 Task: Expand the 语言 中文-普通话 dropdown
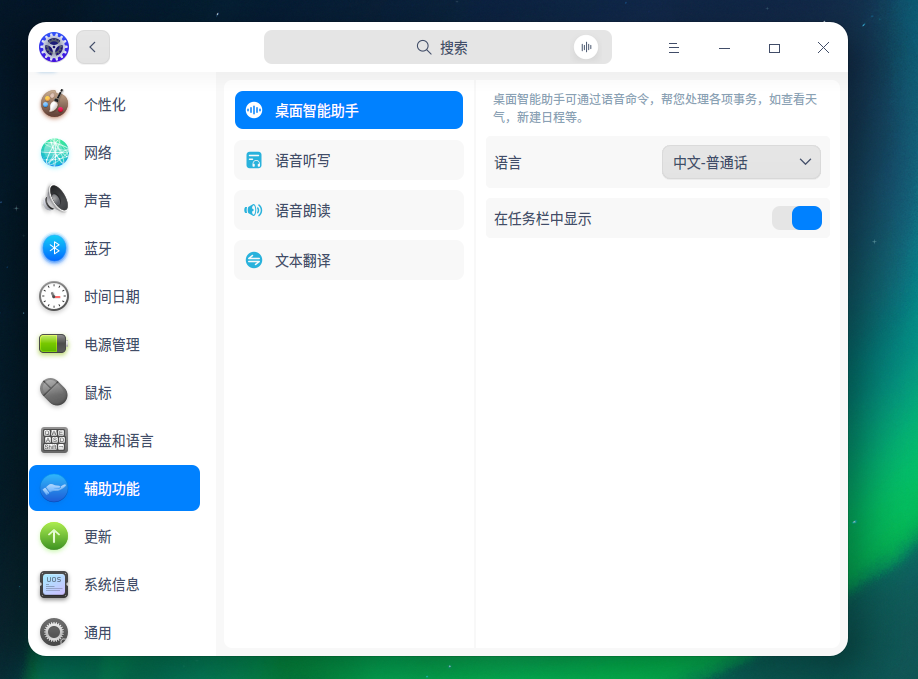click(x=741, y=162)
